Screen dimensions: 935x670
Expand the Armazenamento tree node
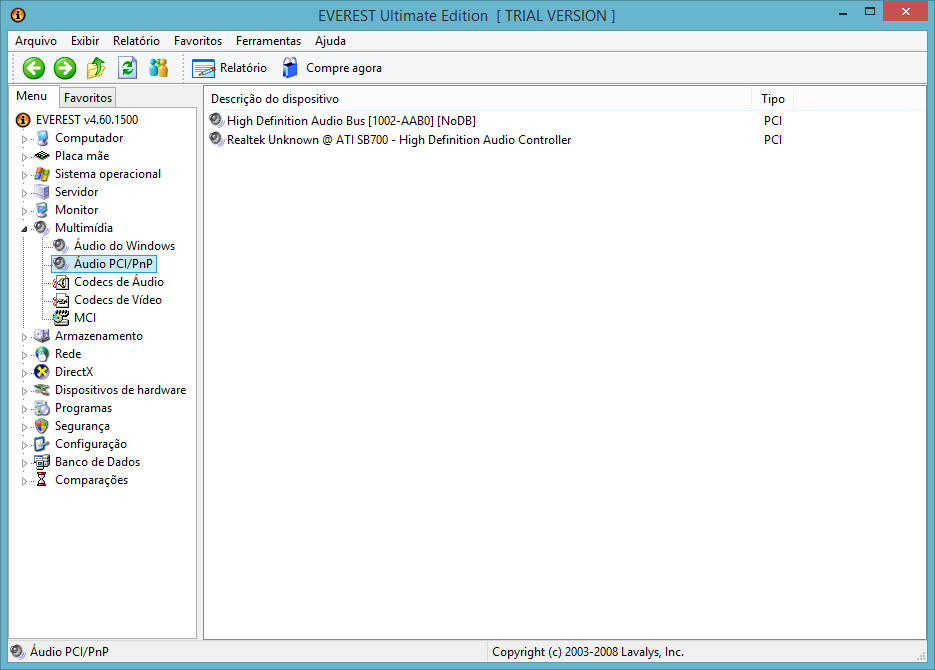[x=24, y=337]
